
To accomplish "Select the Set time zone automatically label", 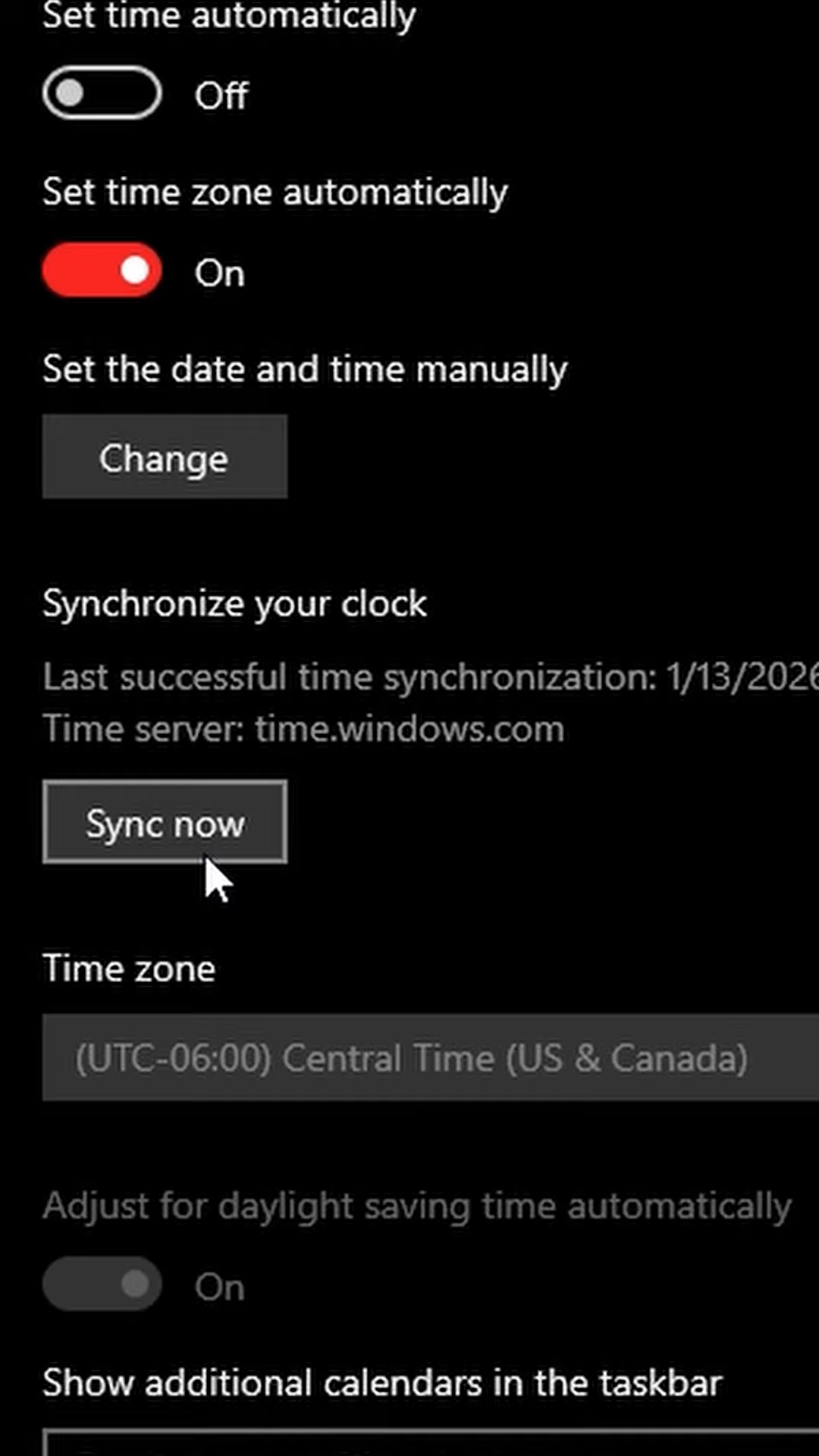I will pyautogui.click(x=275, y=192).
